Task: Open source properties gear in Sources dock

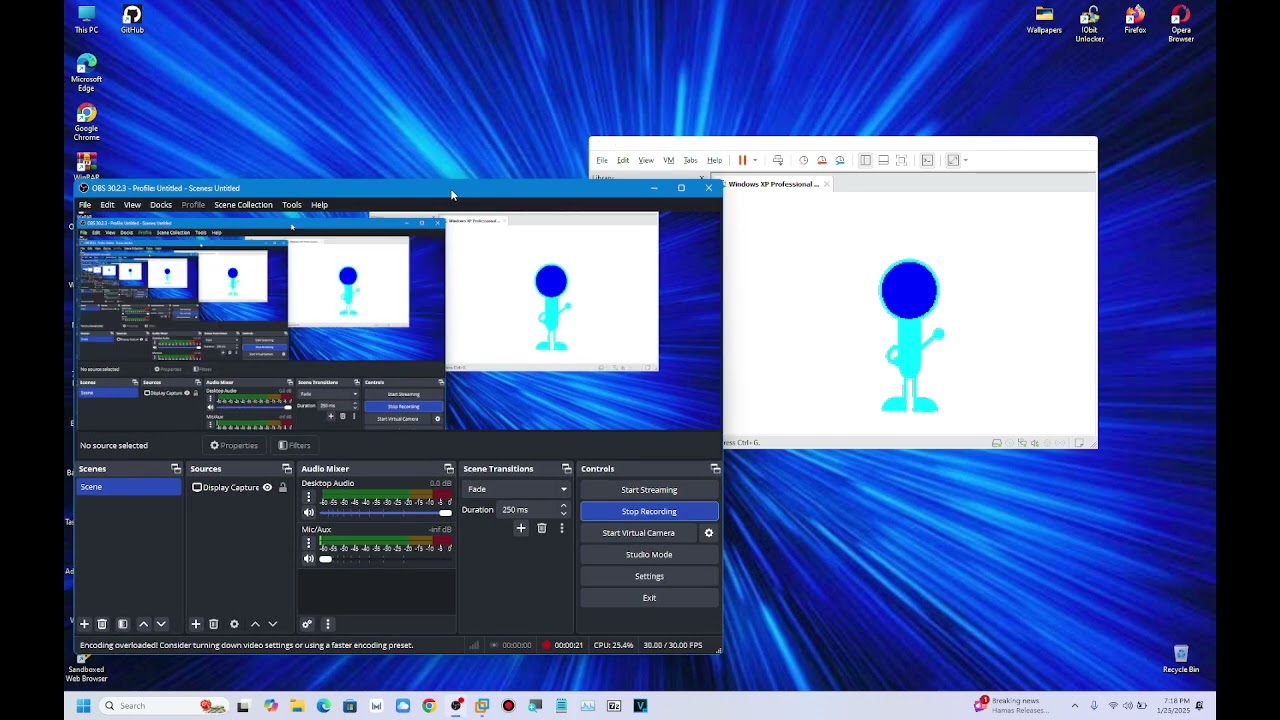Action: click(234, 624)
